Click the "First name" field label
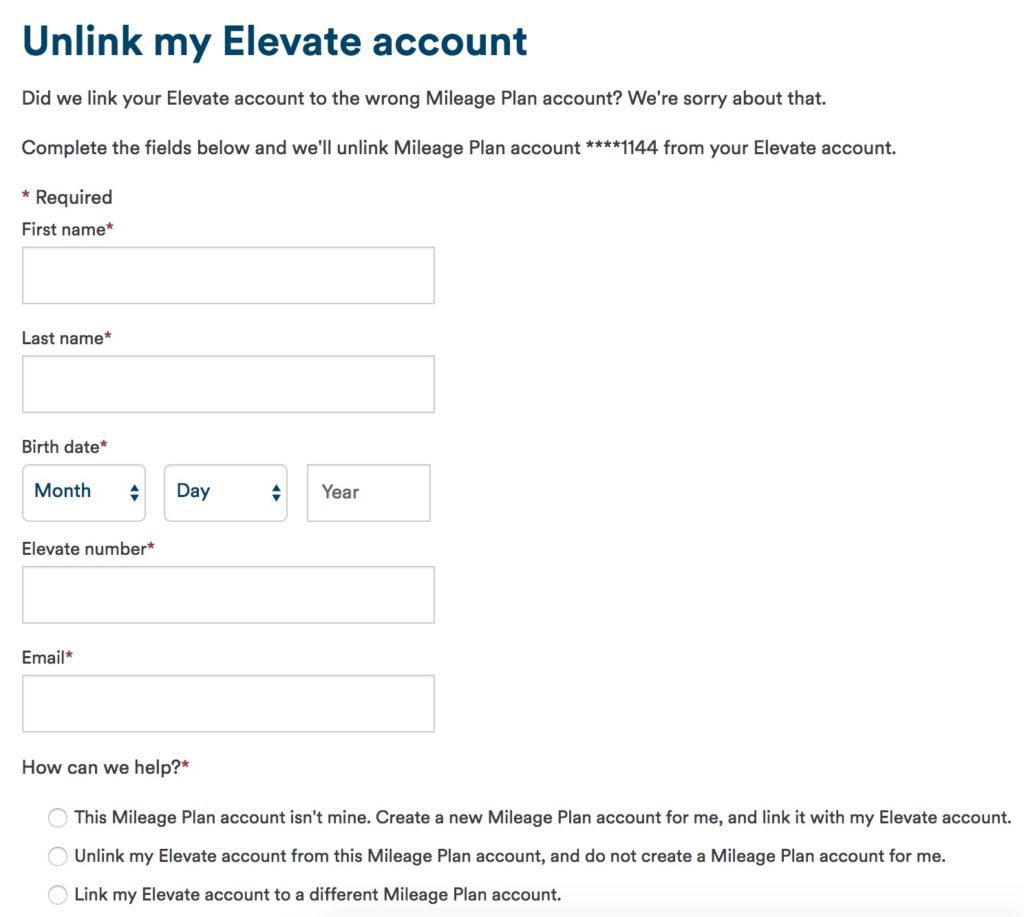 click(64, 229)
